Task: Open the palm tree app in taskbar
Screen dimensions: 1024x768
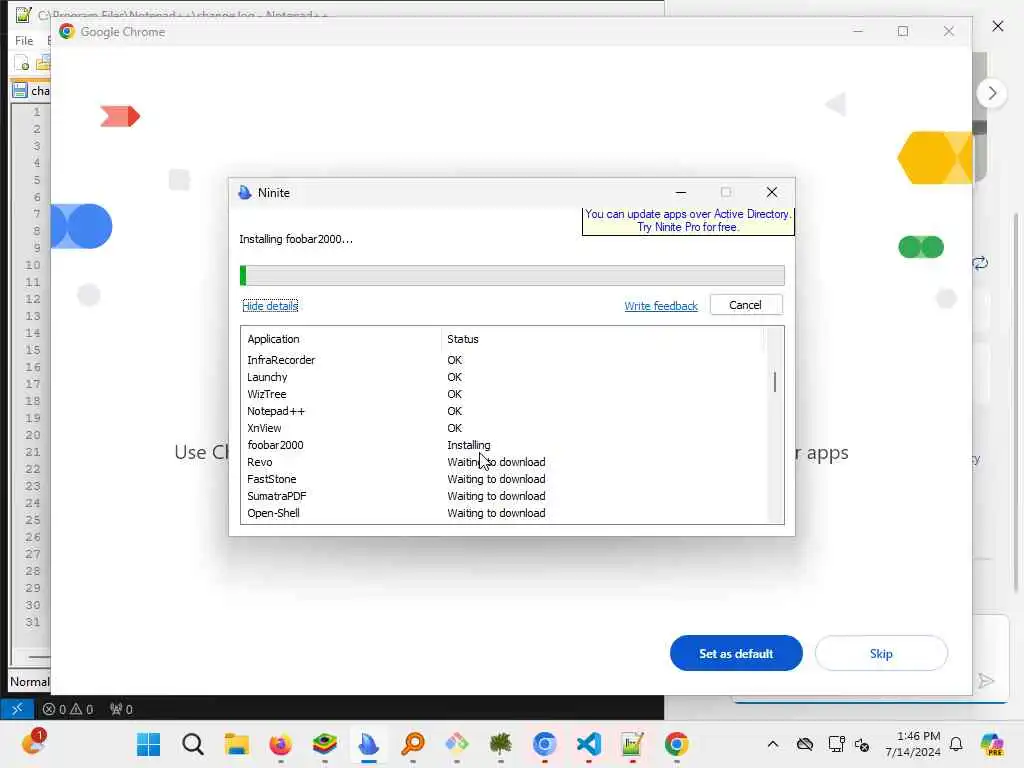Action: 500,744
